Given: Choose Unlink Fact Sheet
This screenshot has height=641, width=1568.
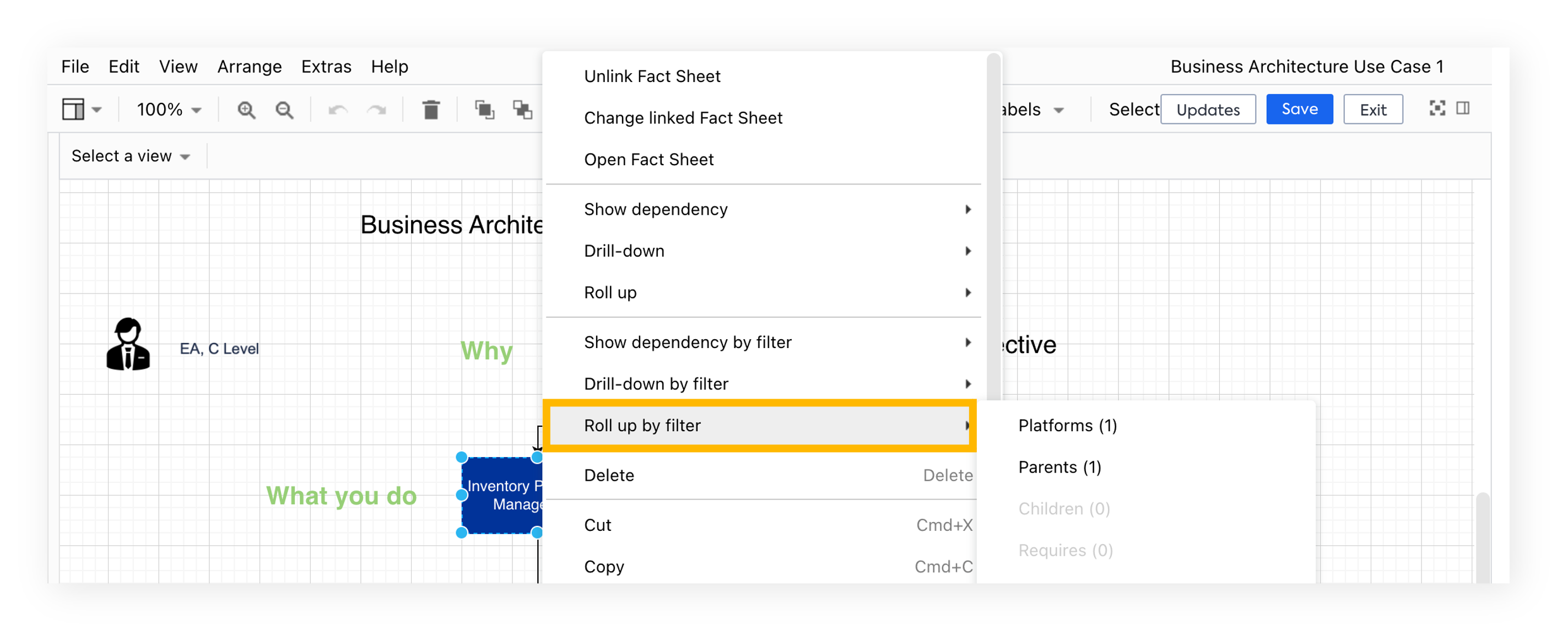Looking at the screenshot, I should pos(763,76).
